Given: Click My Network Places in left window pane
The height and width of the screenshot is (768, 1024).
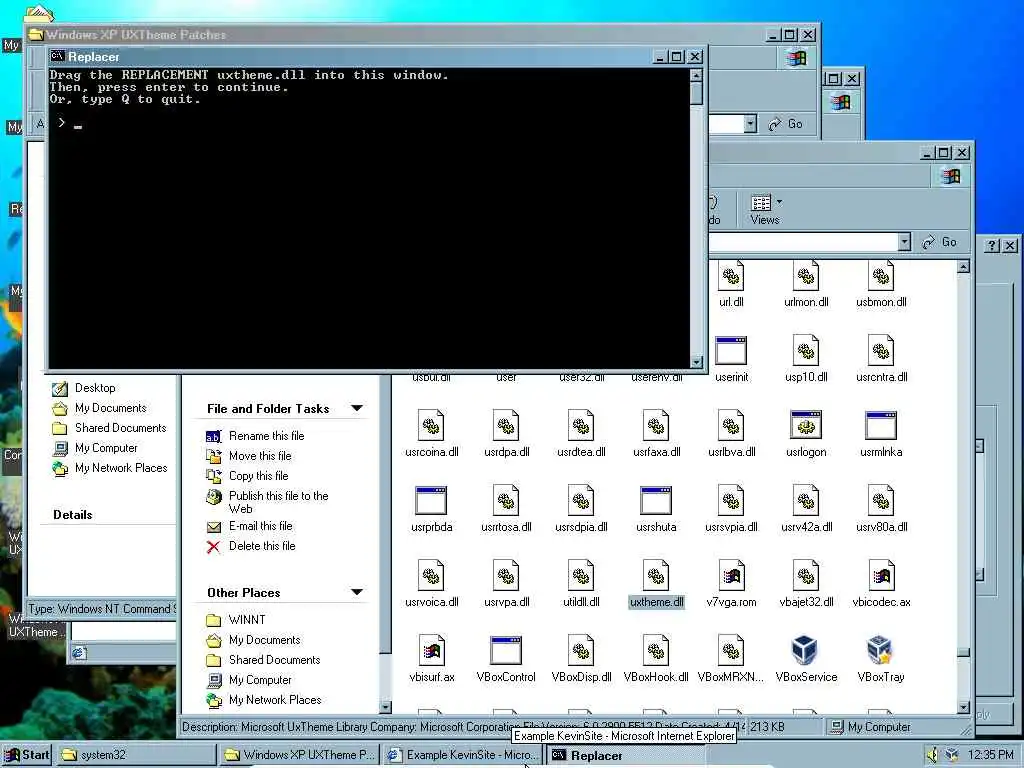Looking at the screenshot, I should [x=121, y=468].
